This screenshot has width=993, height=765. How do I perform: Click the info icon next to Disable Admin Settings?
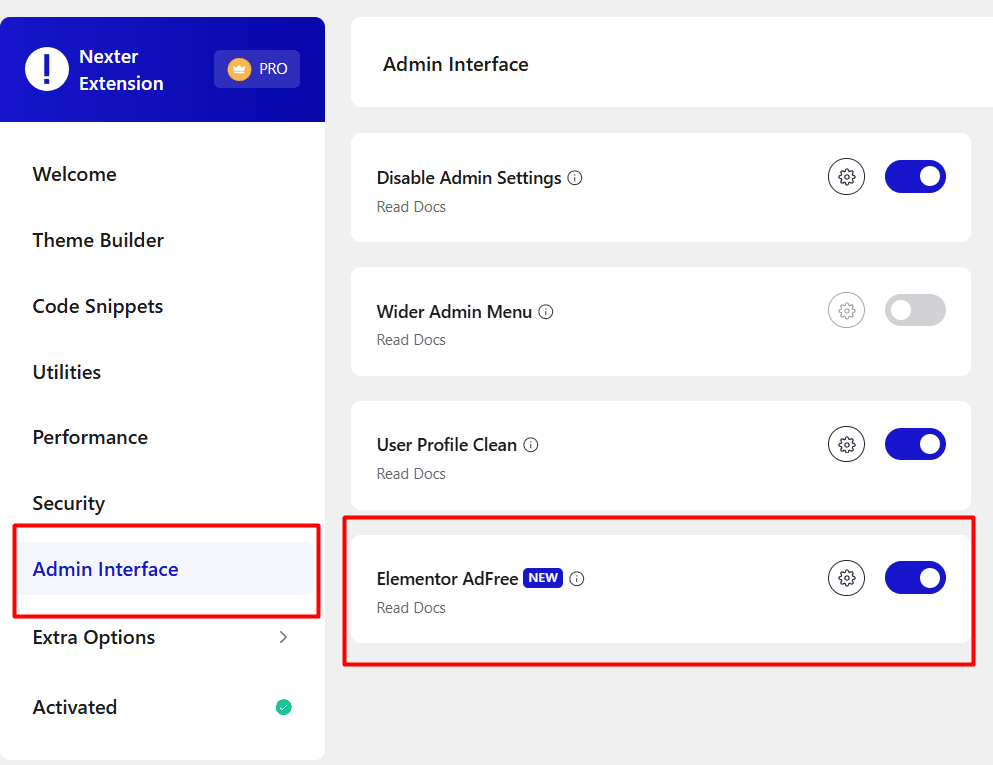coord(575,178)
